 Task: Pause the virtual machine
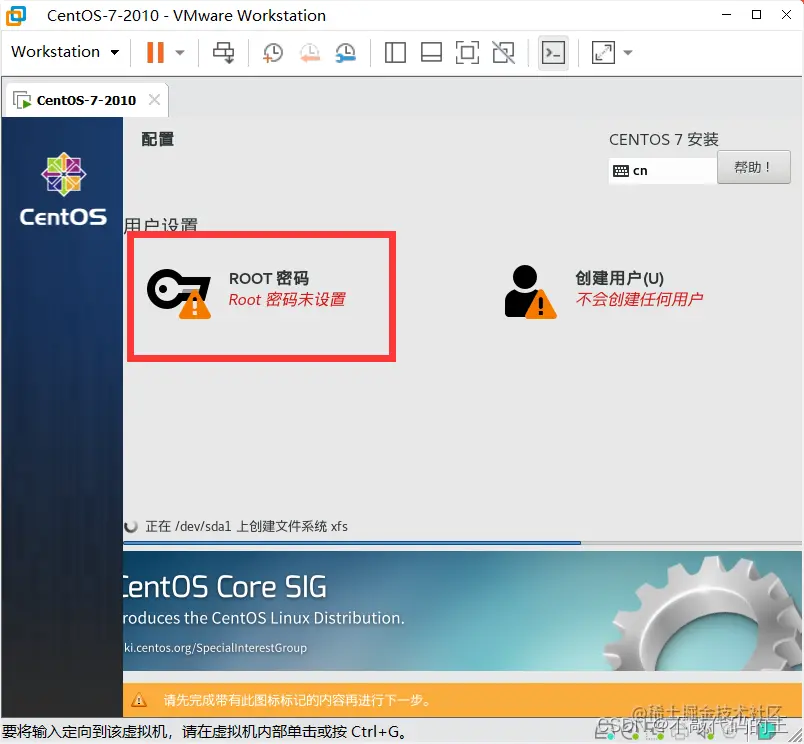[155, 52]
